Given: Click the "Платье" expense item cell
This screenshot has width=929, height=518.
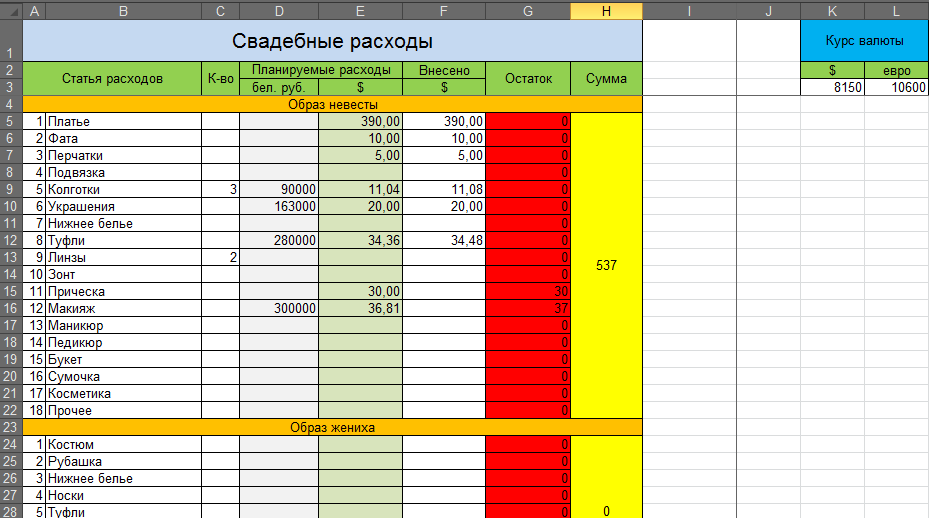Looking at the screenshot, I should (123, 121).
